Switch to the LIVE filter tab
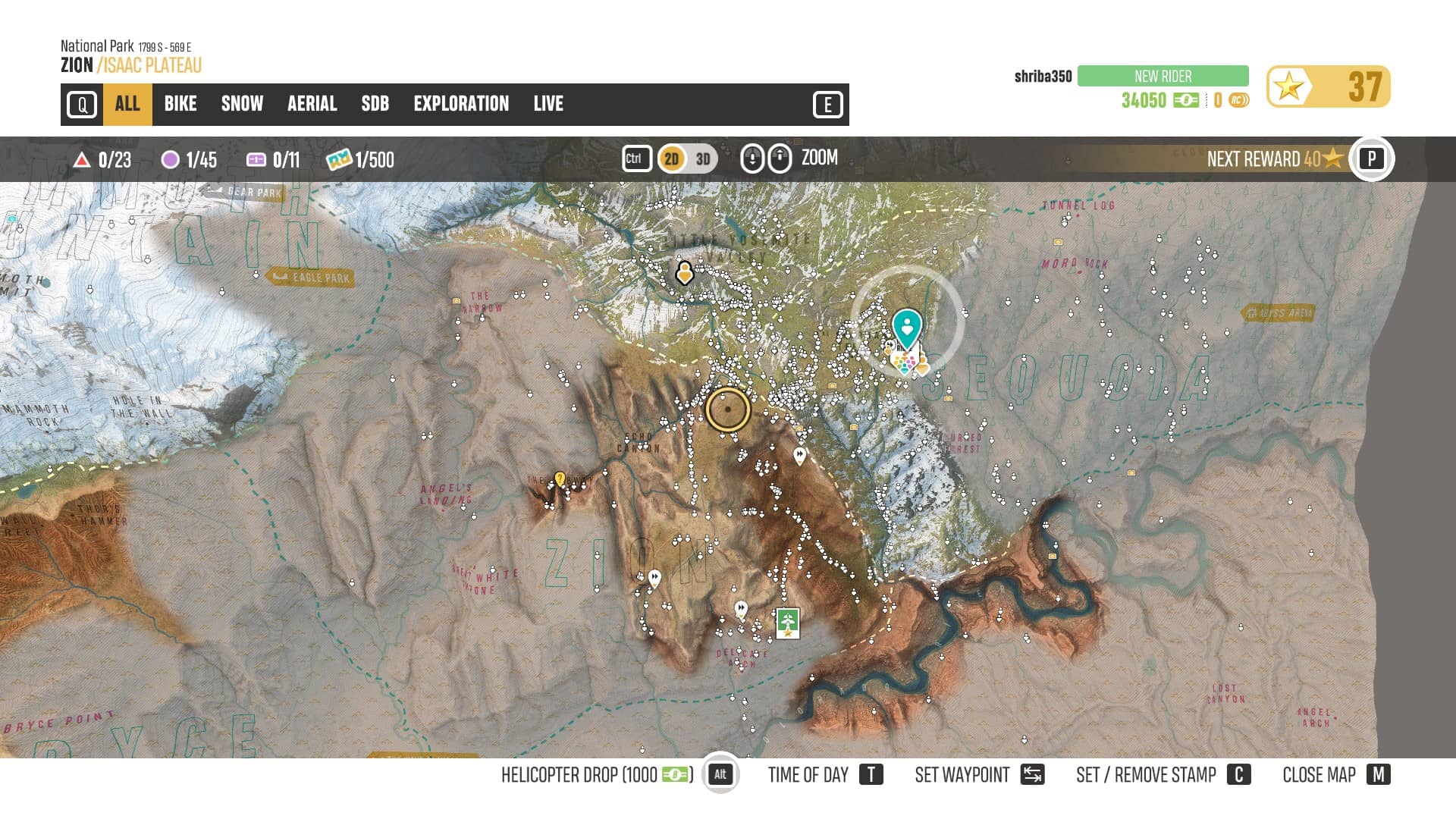The image size is (1456, 819). [548, 104]
